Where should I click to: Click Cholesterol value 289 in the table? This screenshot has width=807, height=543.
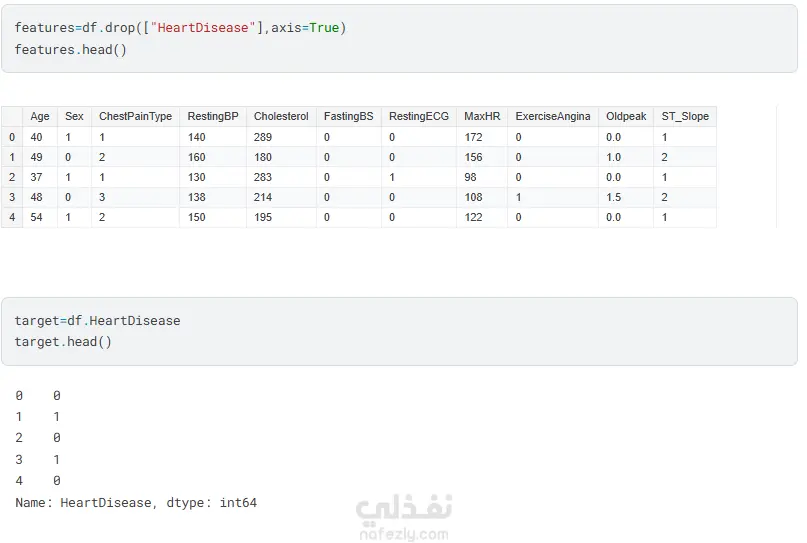[263, 137]
